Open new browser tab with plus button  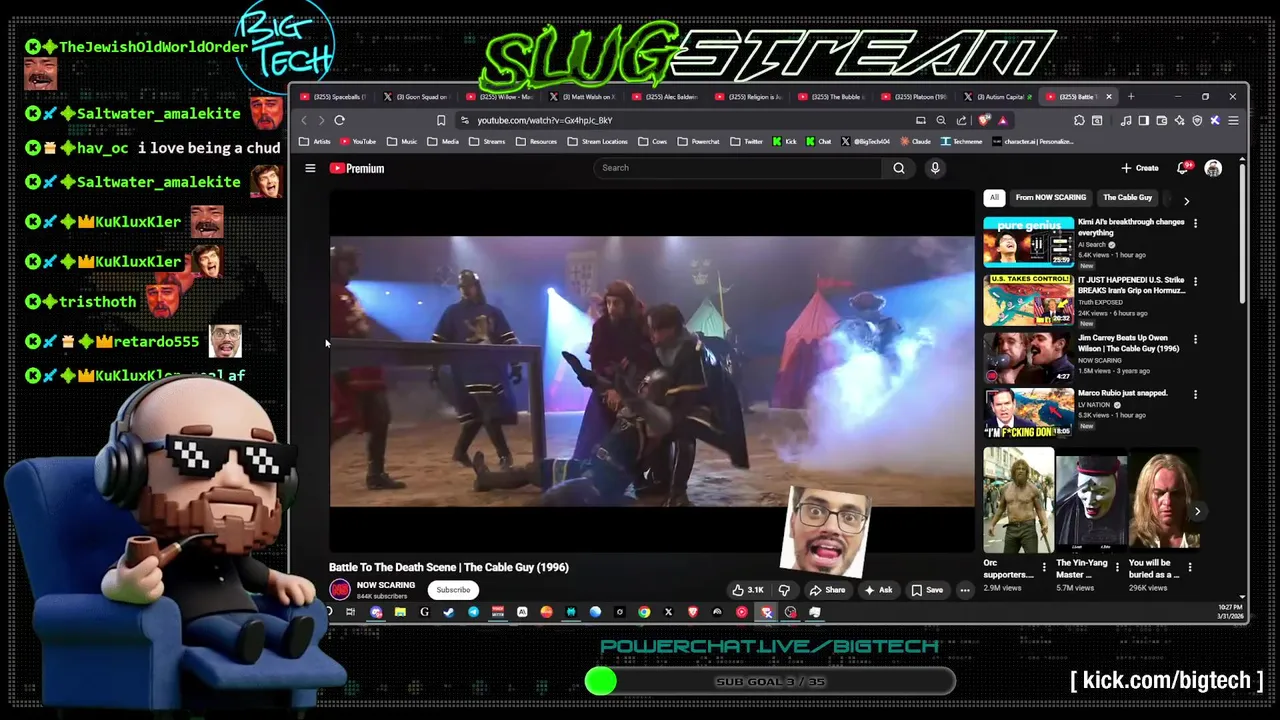point(1131,97)
